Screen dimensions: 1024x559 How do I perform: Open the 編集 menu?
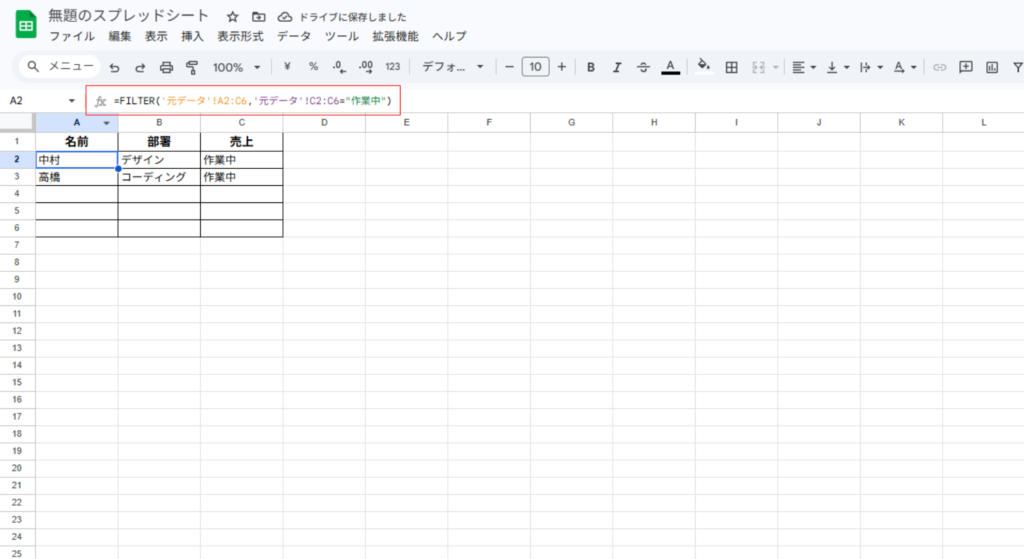pyautogui.click(x=120, y=37)
